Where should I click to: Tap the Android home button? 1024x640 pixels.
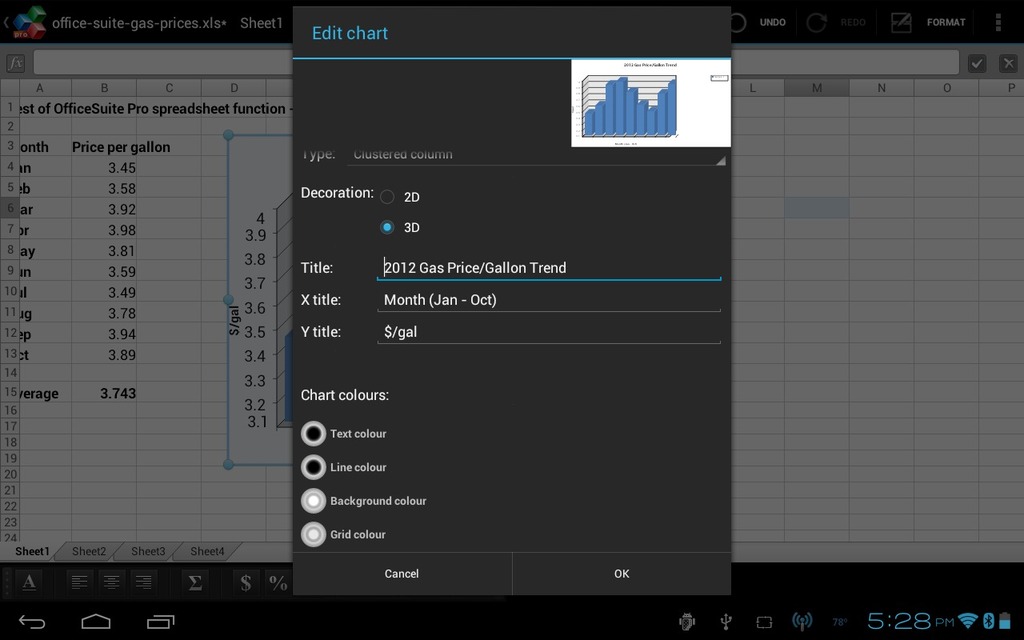point(96,622)
